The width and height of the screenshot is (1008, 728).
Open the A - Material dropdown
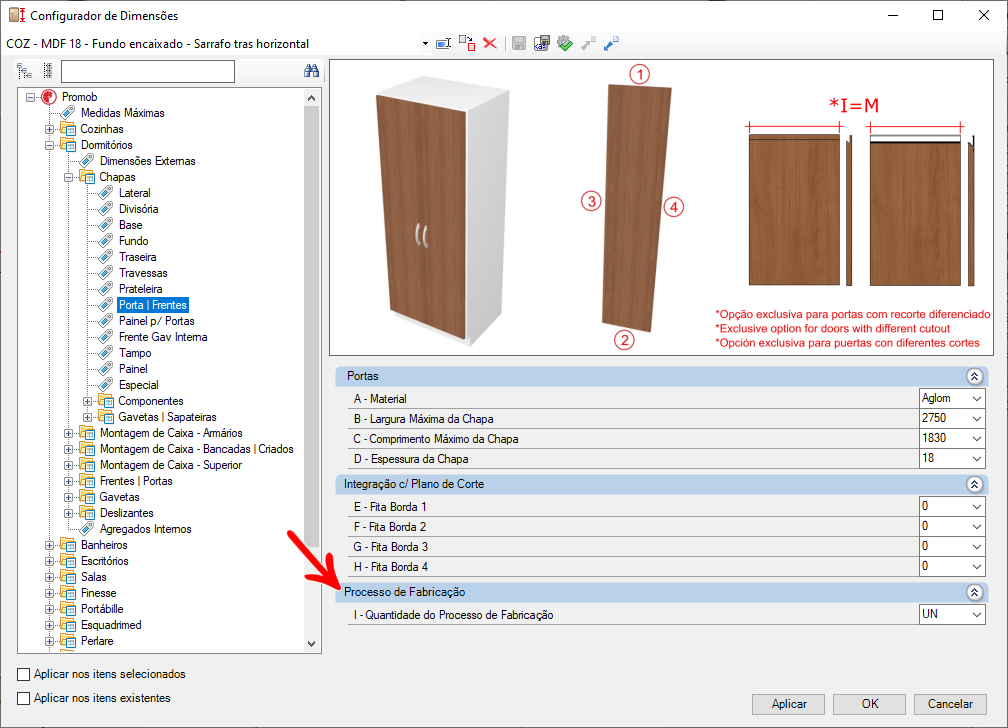tap(976, 398)
